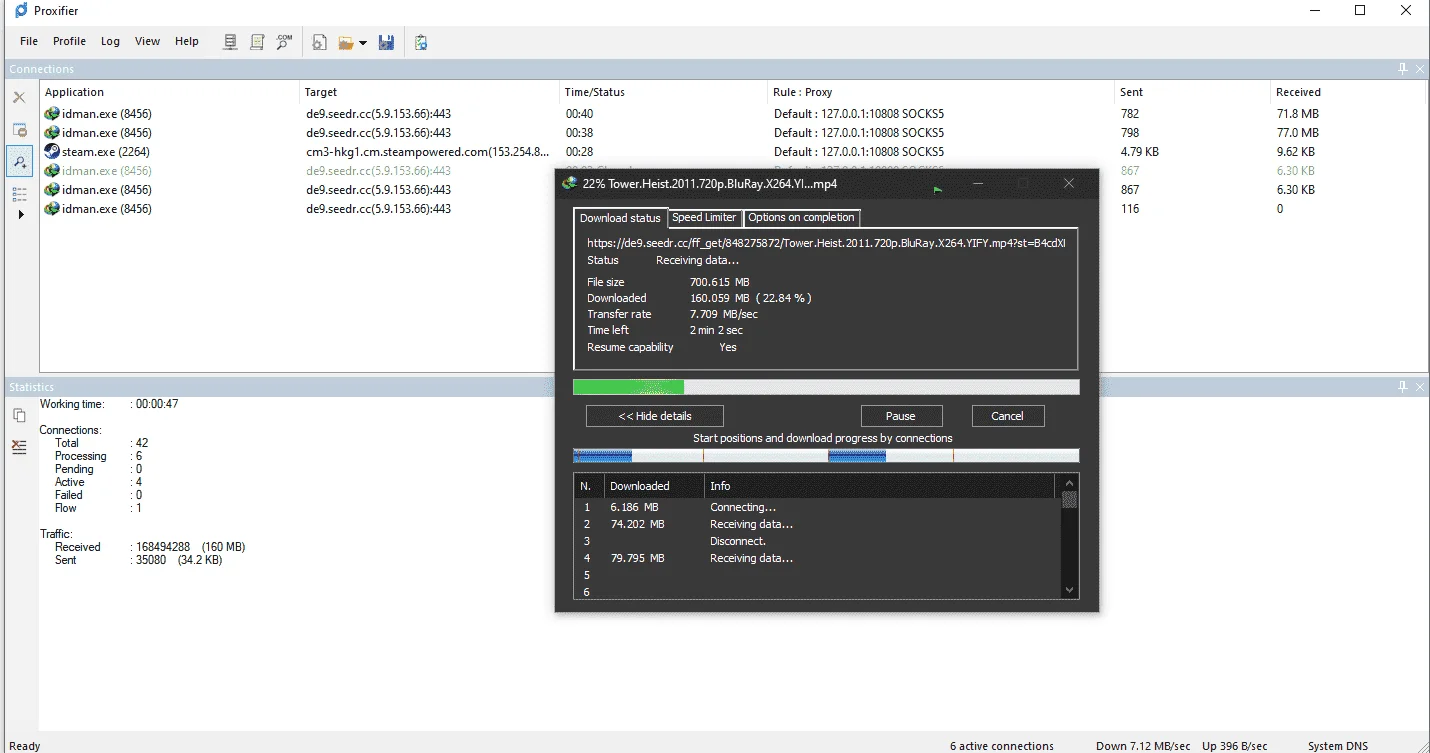Screen dimensions: 1430x753
Task: Open the Profile menu
Action: [x=70, y=41]
